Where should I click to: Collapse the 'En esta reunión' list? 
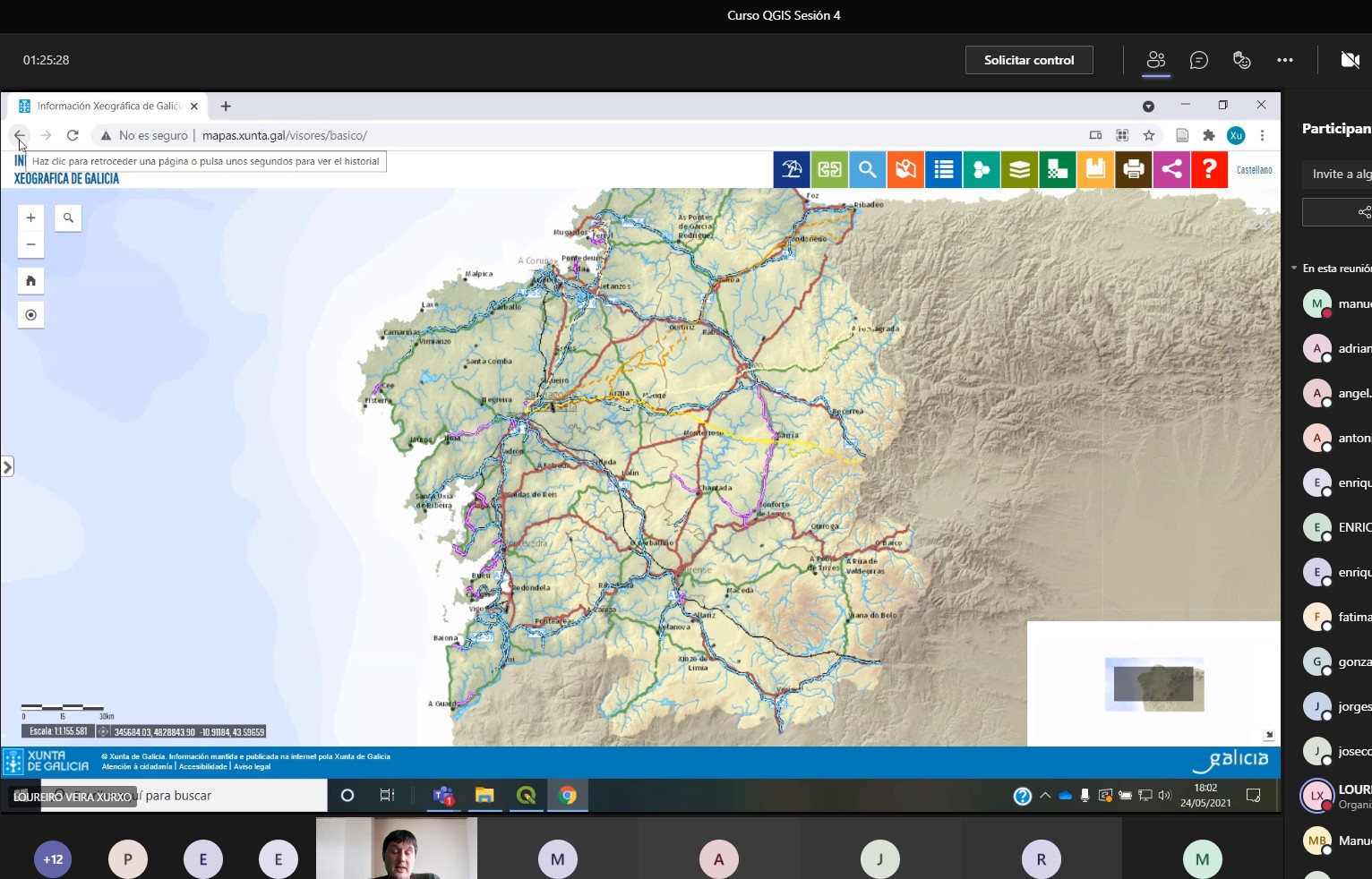[x=1294, y=269]
